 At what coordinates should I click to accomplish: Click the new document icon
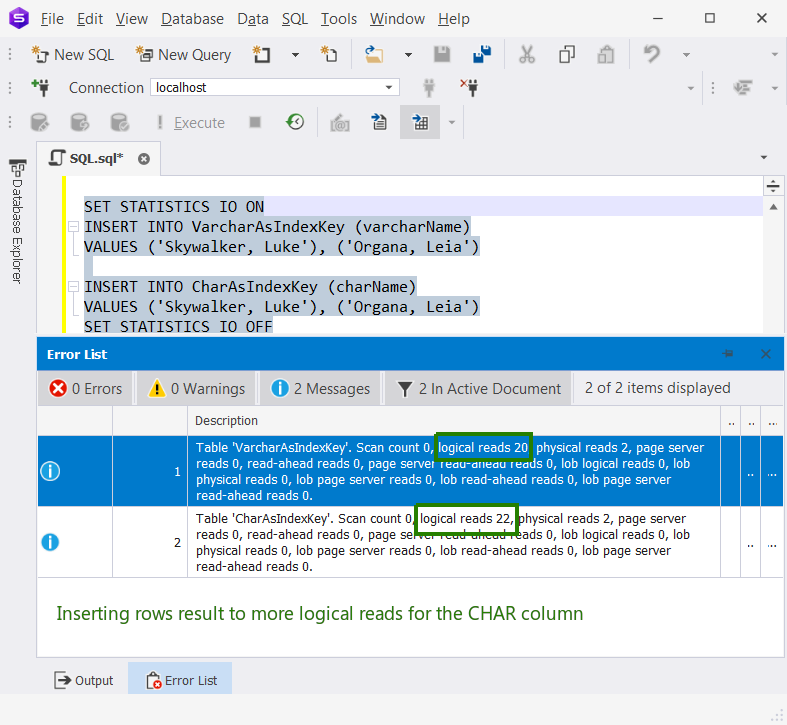click(261, 54)
